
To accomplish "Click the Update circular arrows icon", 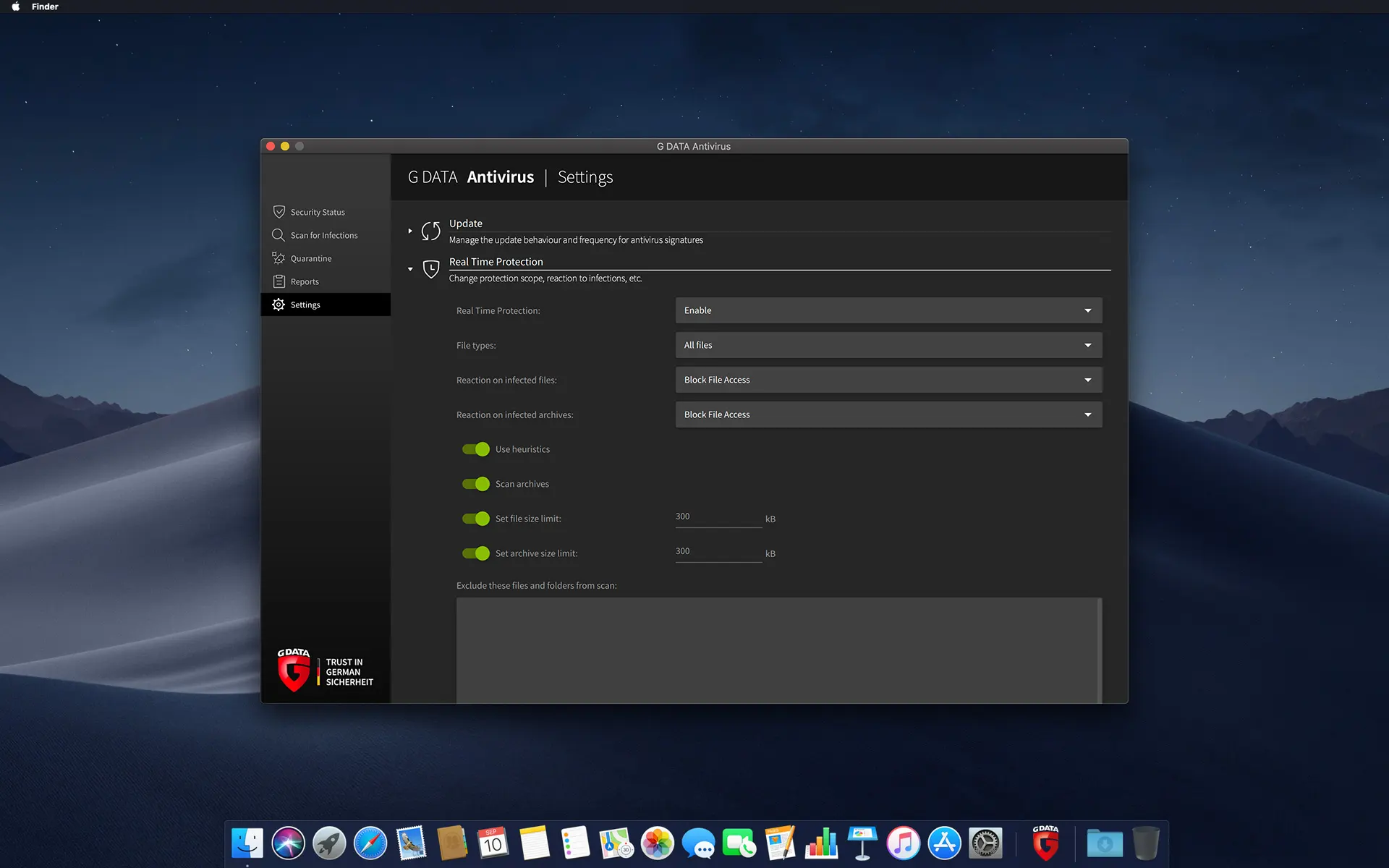I will point(430,231).
